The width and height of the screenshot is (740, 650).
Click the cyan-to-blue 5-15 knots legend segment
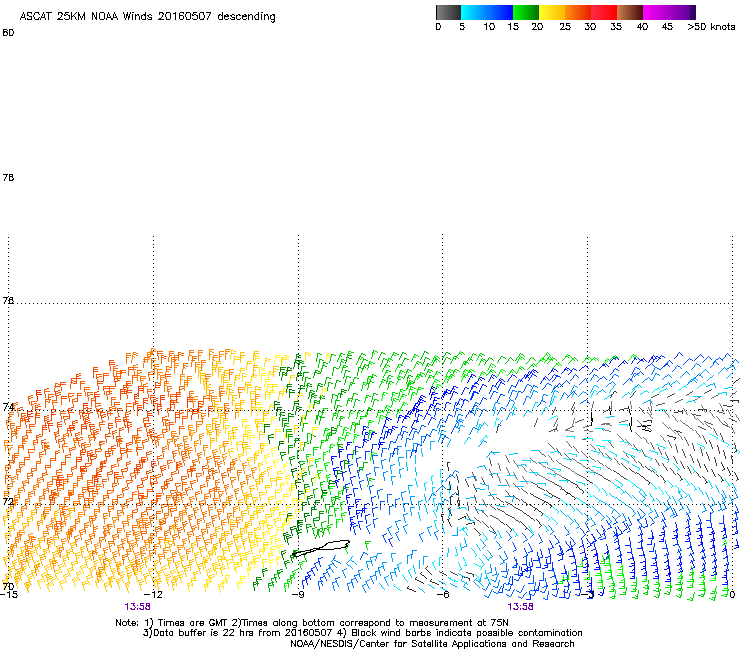[487, 12]
